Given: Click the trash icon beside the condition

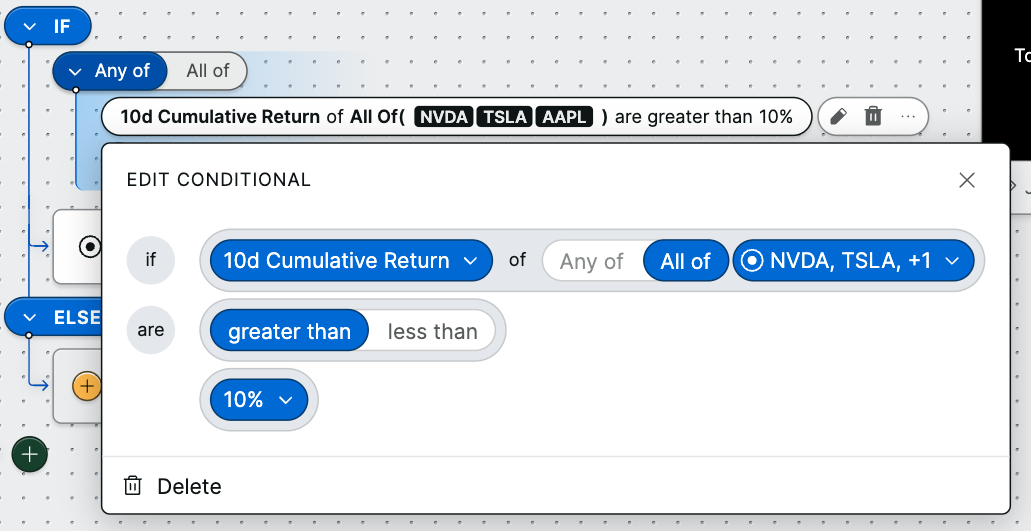Looking at the screenshot, I should pyautogui.click(x=873, y=117).
